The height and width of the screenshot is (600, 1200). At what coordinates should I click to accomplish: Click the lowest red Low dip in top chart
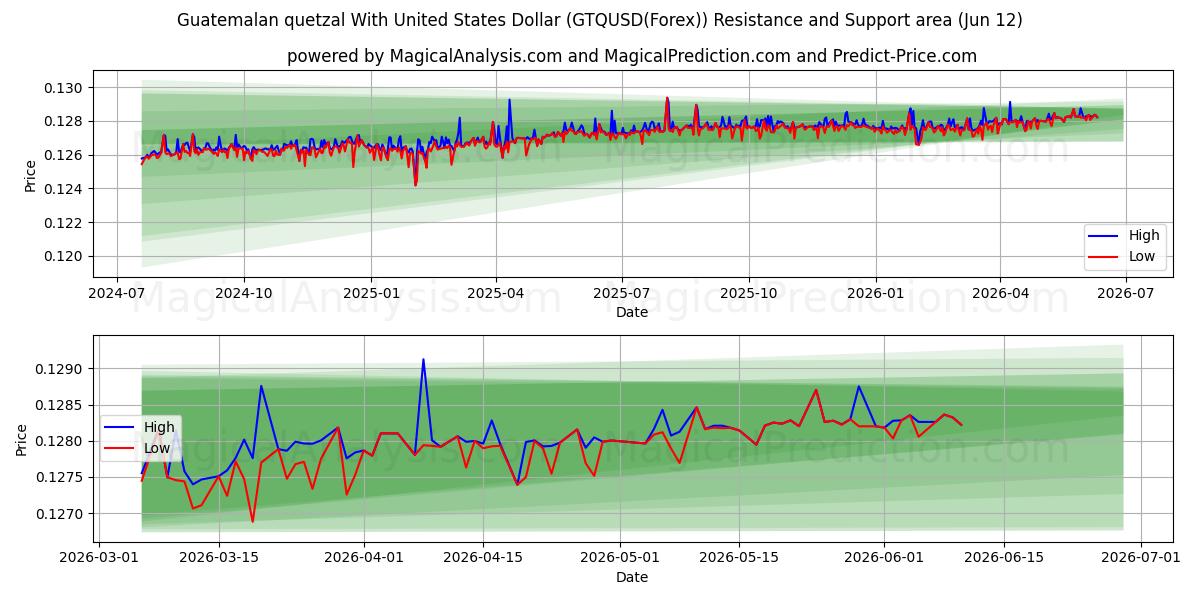415,184
